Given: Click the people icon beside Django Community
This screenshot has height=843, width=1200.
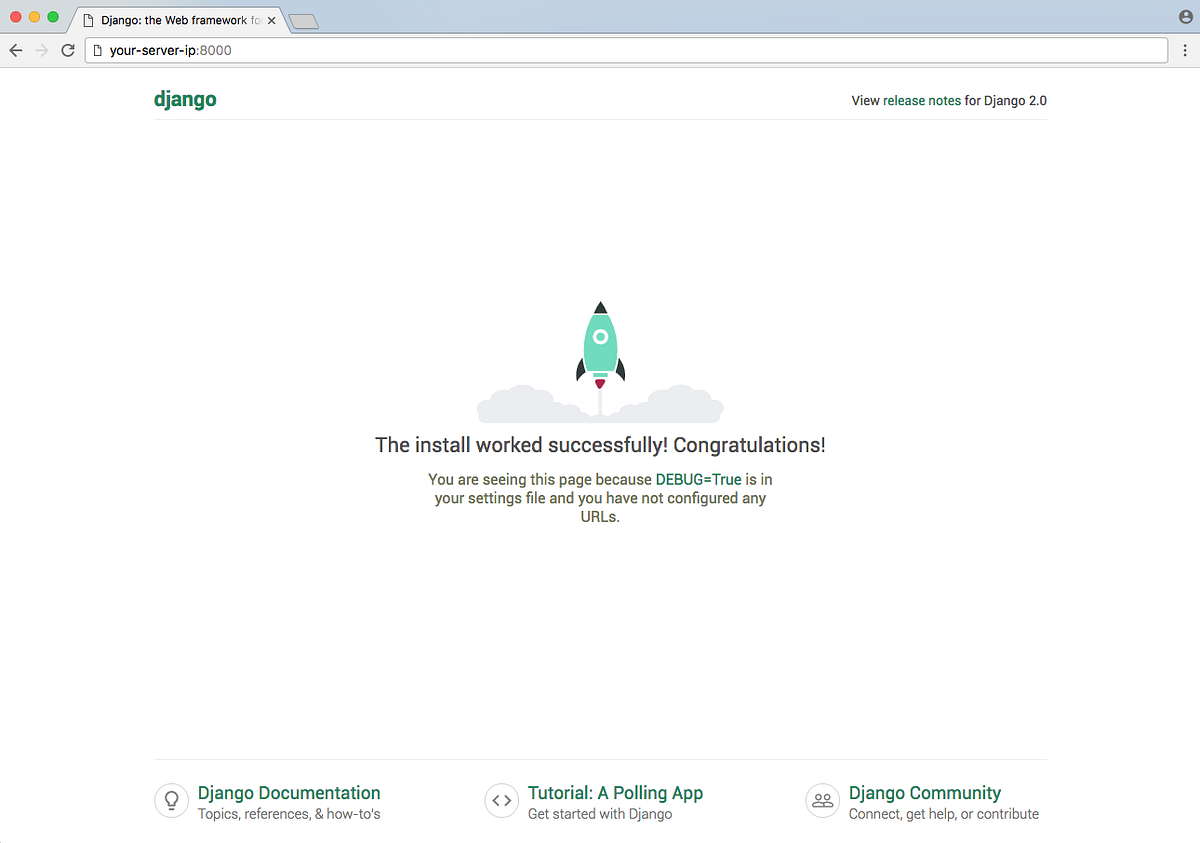Looking at the screenshot, I should (822, 800).
